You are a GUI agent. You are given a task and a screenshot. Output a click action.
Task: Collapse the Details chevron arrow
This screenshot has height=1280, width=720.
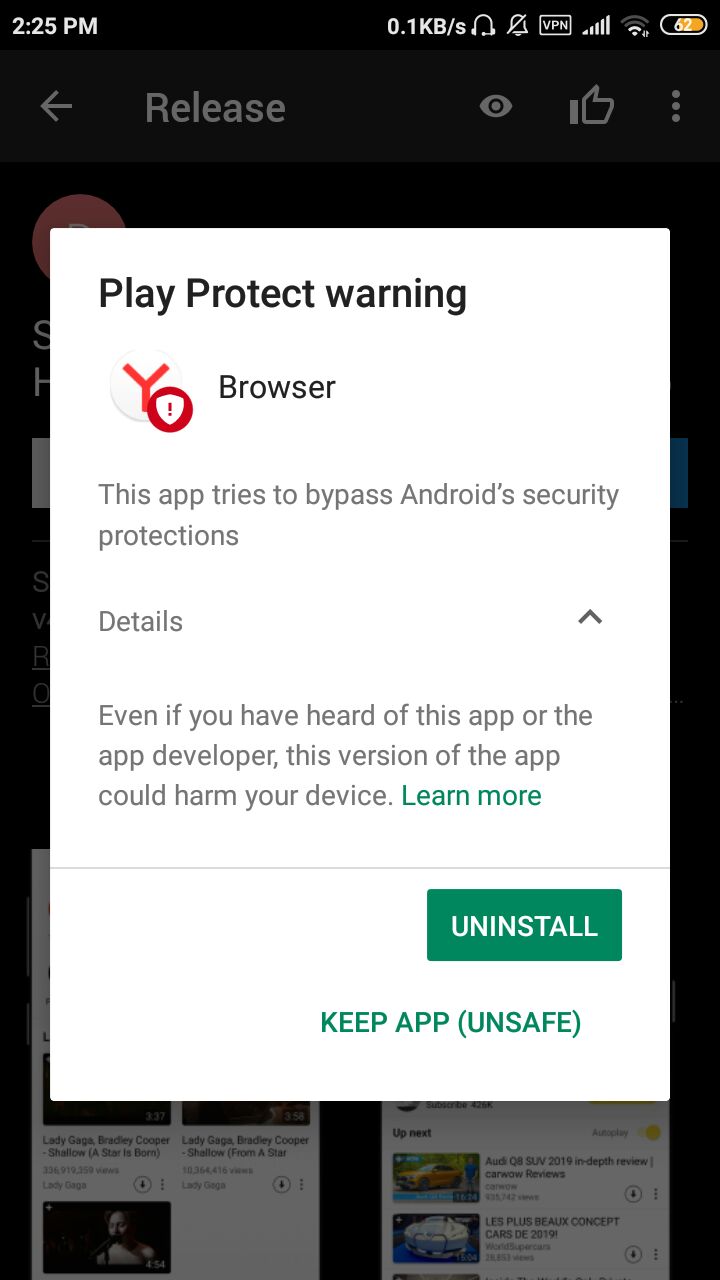pos(590,617)
